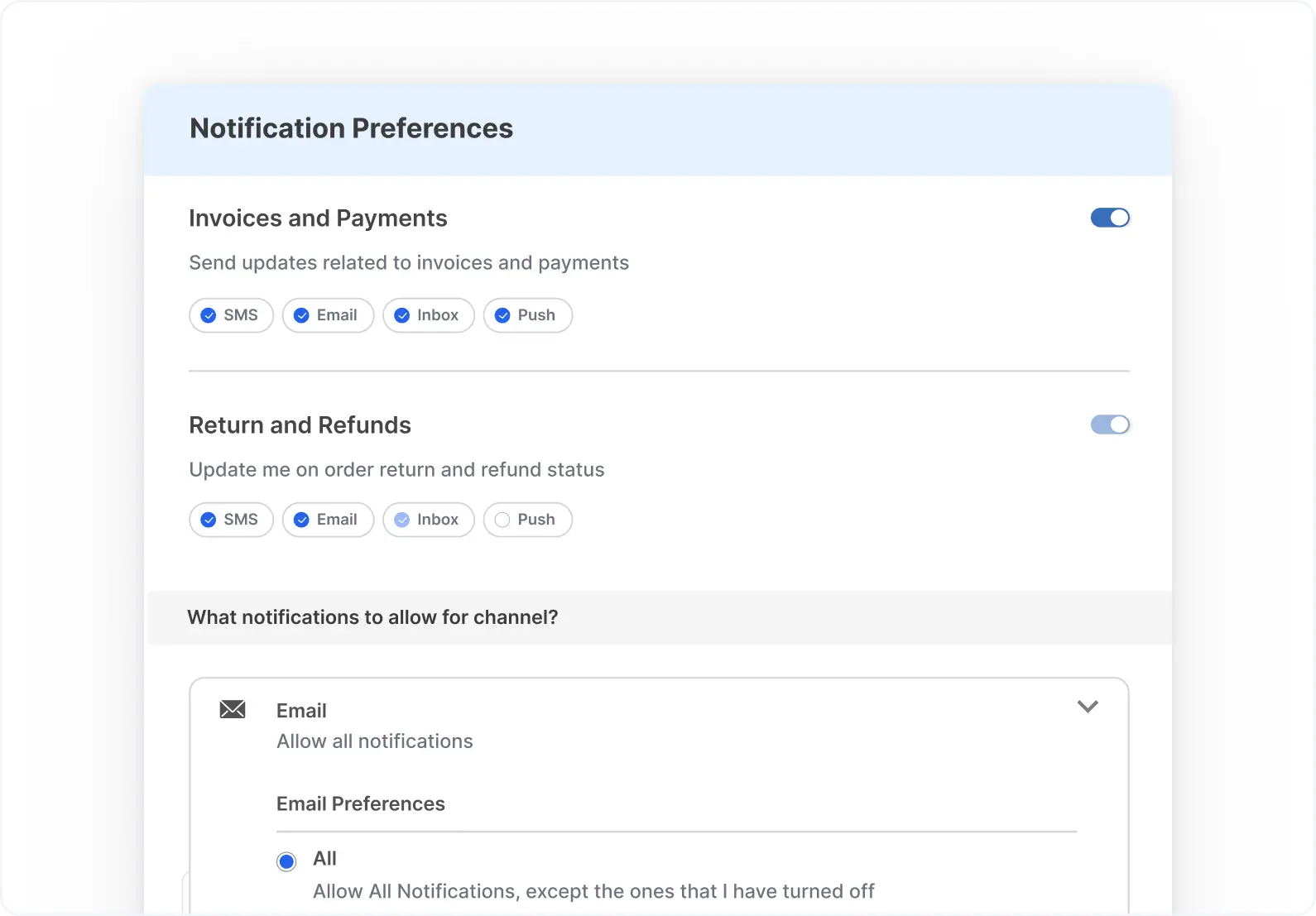Screen dimensions: 1316x916
Task: Toggle the Return and Refunds switch
Action: click(x=1110, y=424)
